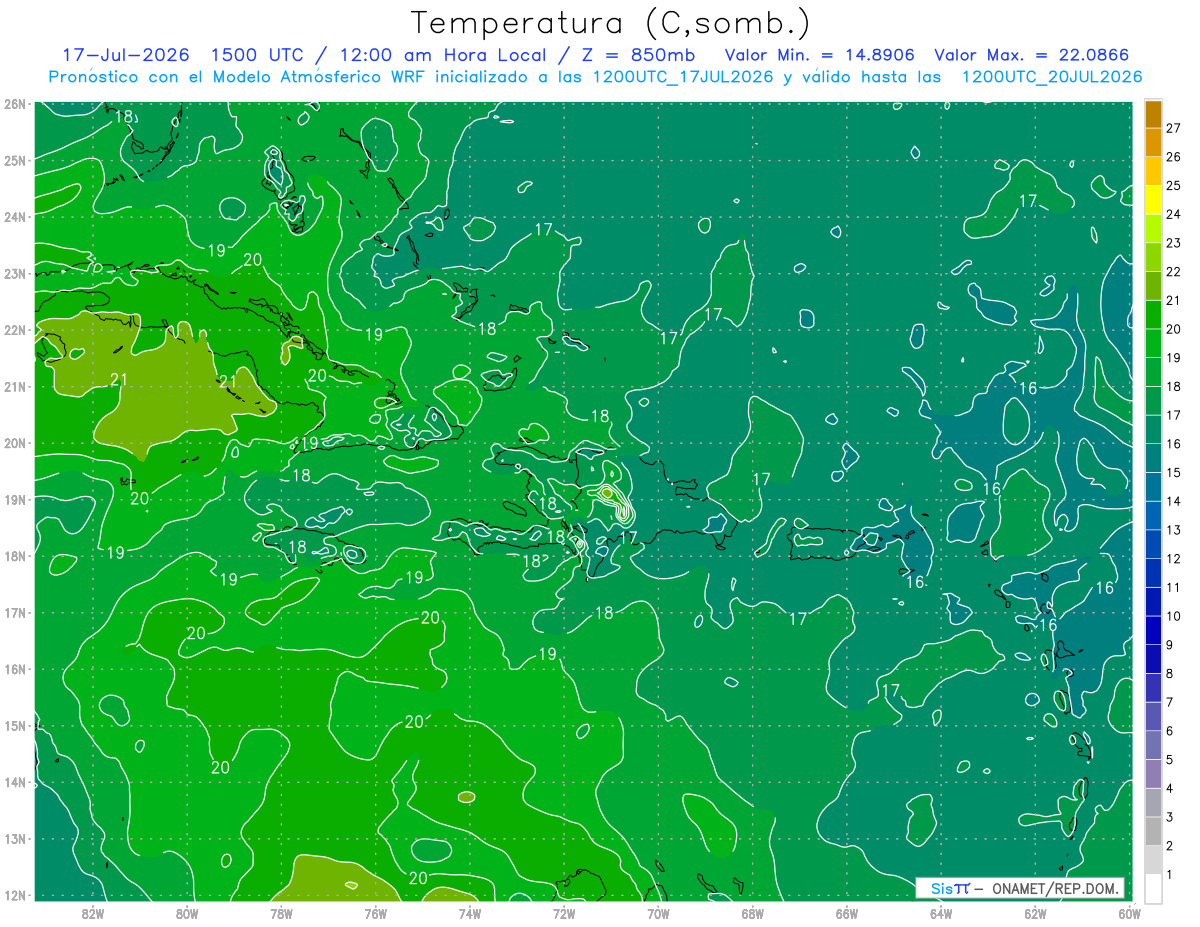Click the "66W" longitude axis label

[846, 913]
